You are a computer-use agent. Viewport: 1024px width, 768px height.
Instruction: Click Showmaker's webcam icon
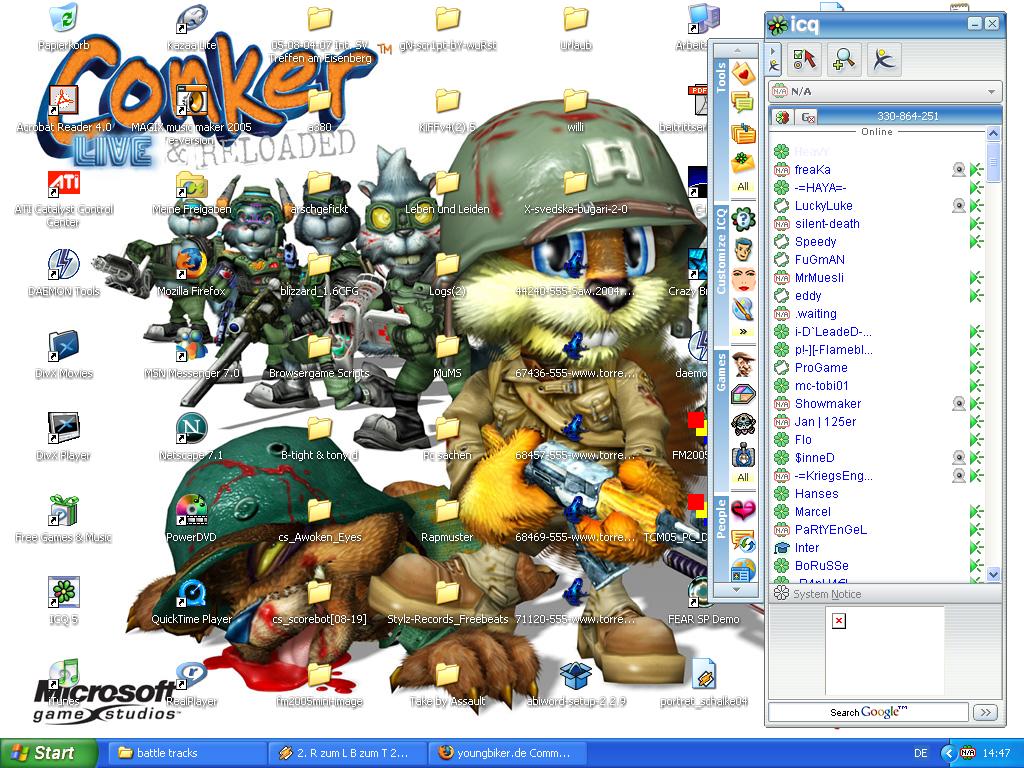958,404
